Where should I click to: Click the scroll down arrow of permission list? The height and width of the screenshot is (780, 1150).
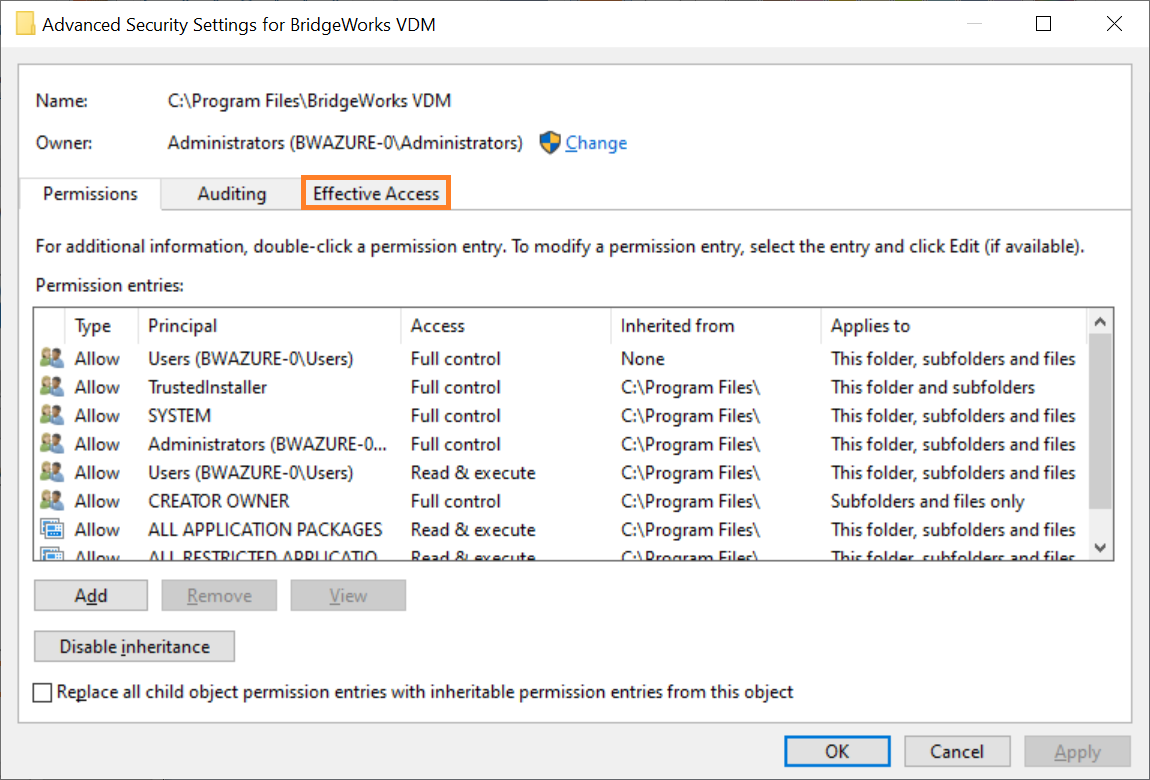pos(1099,548)
